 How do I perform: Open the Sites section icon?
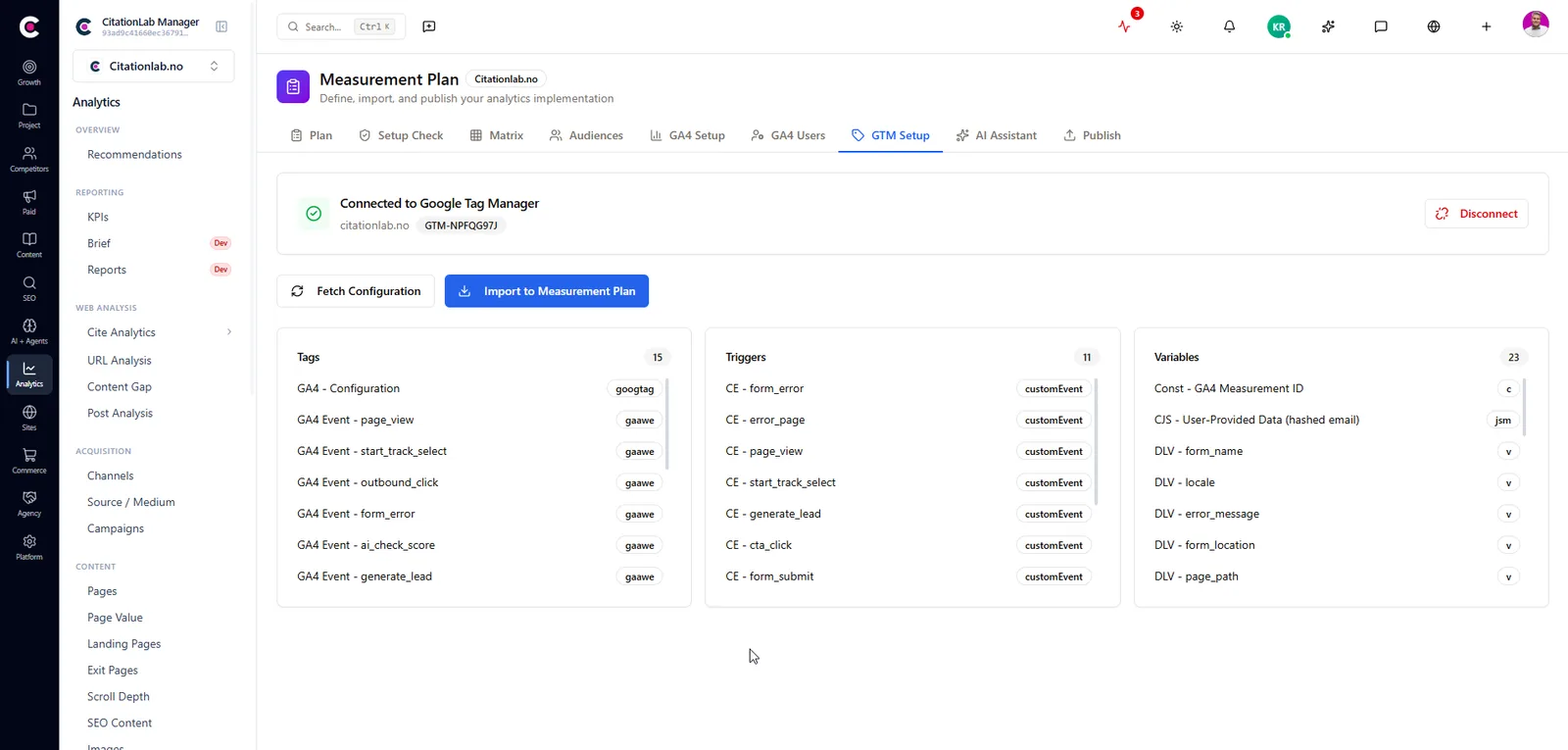click(x=29, y=418)
